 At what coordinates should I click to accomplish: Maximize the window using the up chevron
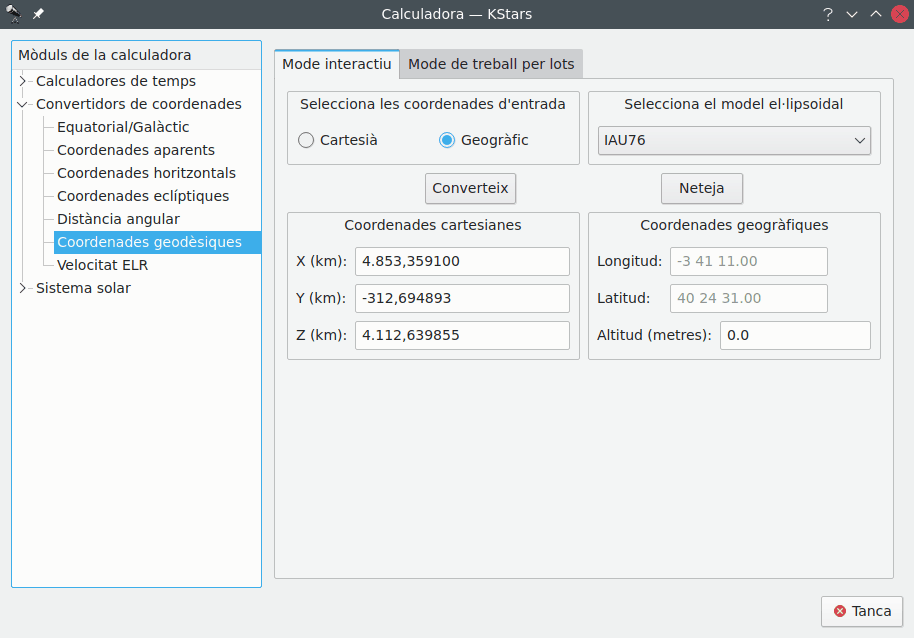pyautogui.click(x=875, y=14)
